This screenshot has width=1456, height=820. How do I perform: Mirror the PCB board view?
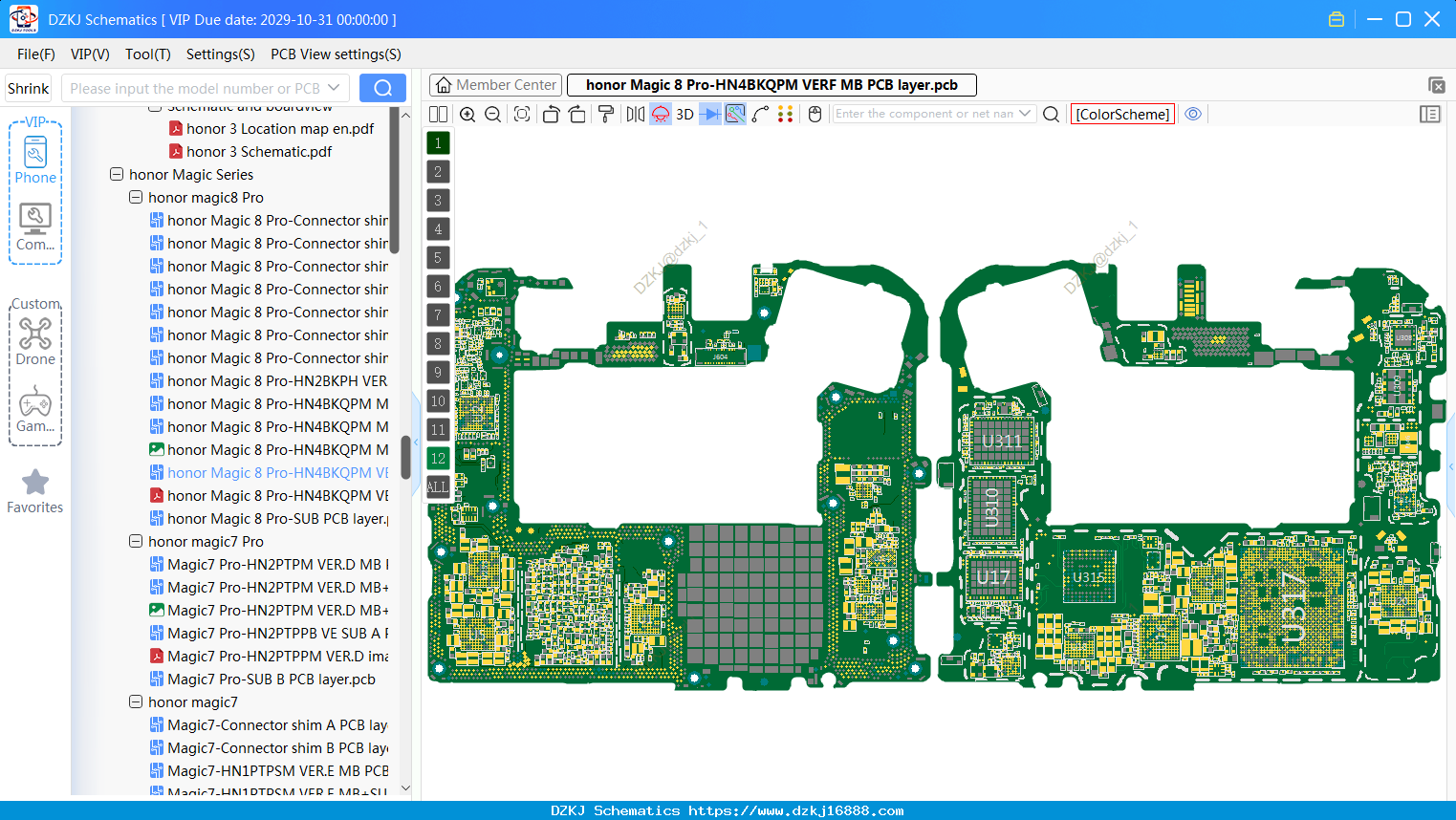(636, 114)
